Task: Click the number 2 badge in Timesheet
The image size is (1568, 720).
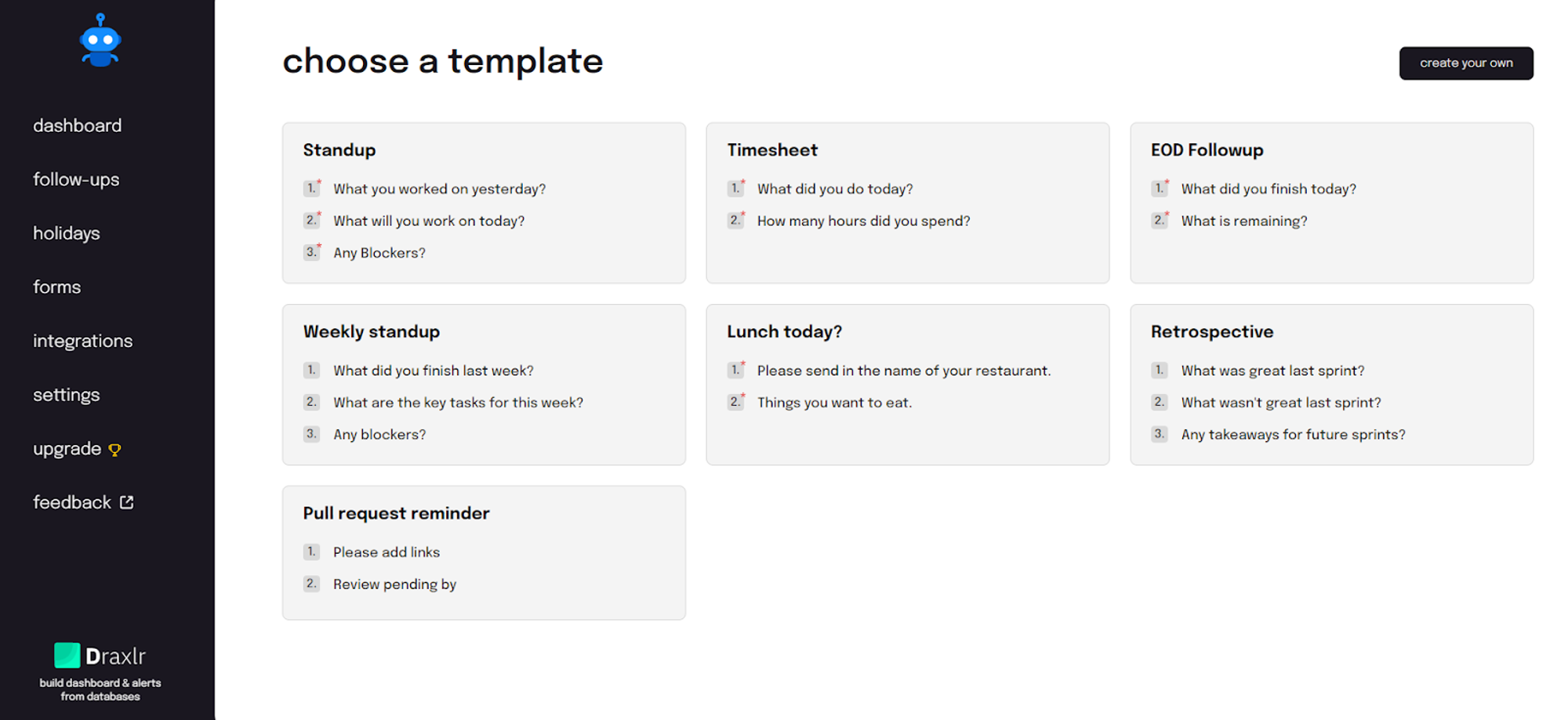Action: (x=735, y=220)
